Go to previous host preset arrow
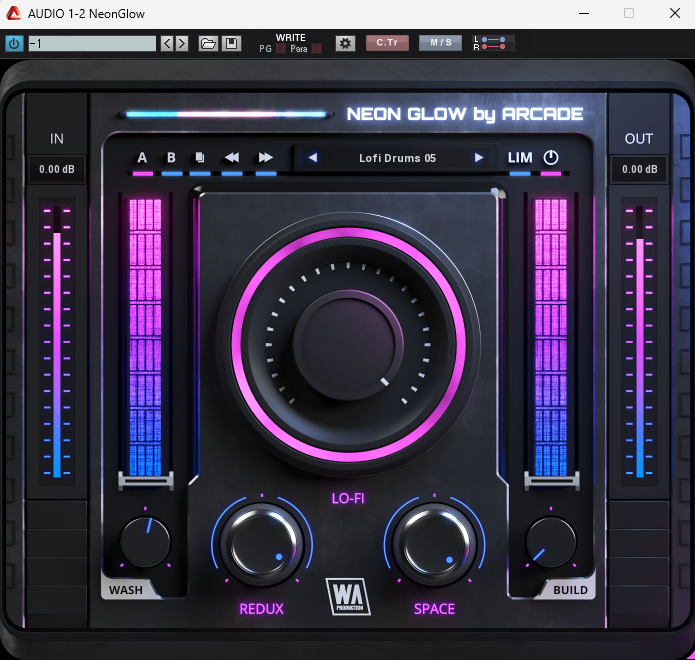695x660 pixels. 167,43
